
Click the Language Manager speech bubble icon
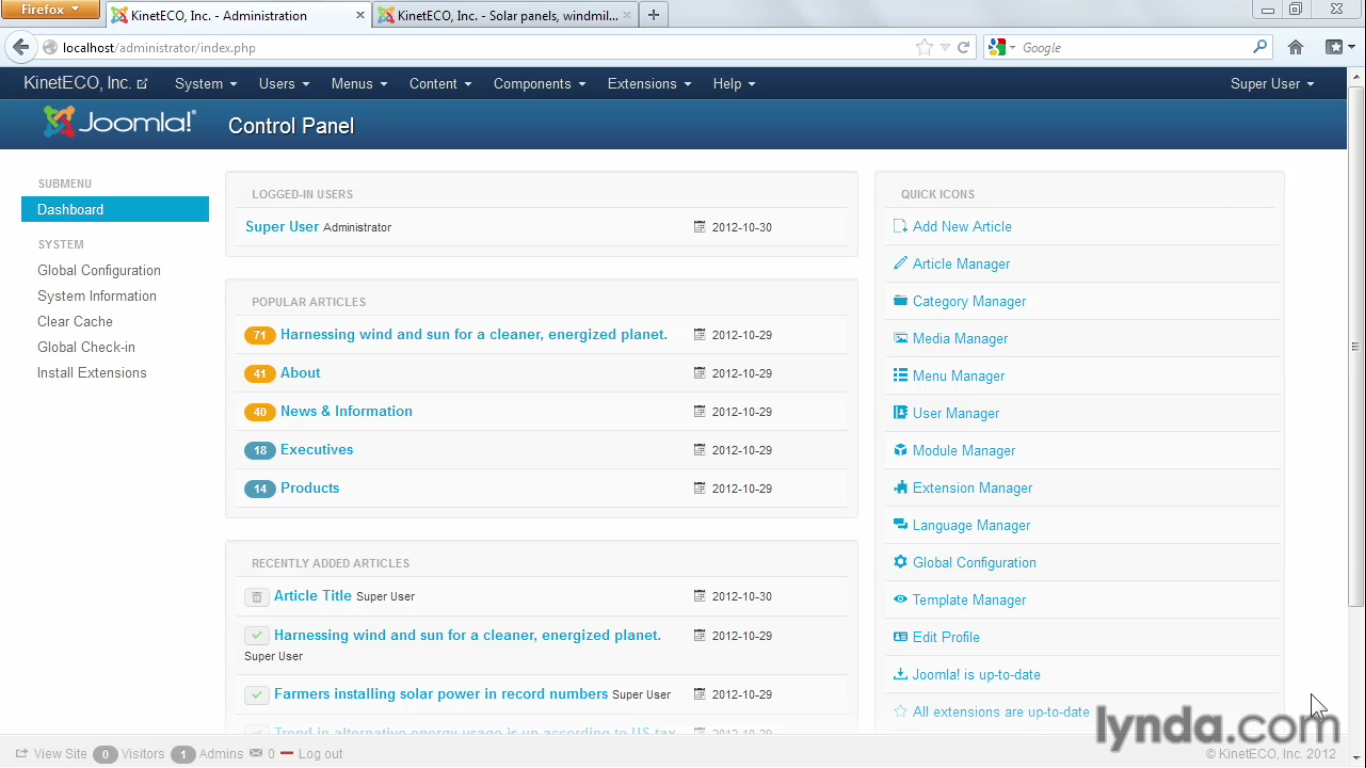900,524
